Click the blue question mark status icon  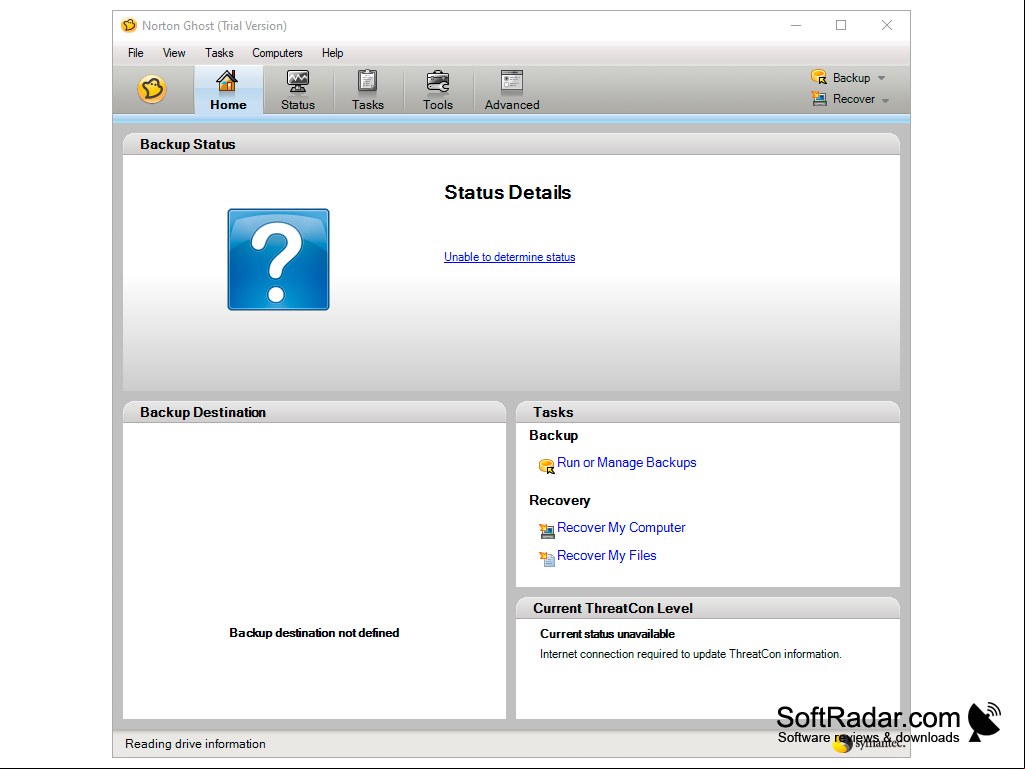click(278, 260)
